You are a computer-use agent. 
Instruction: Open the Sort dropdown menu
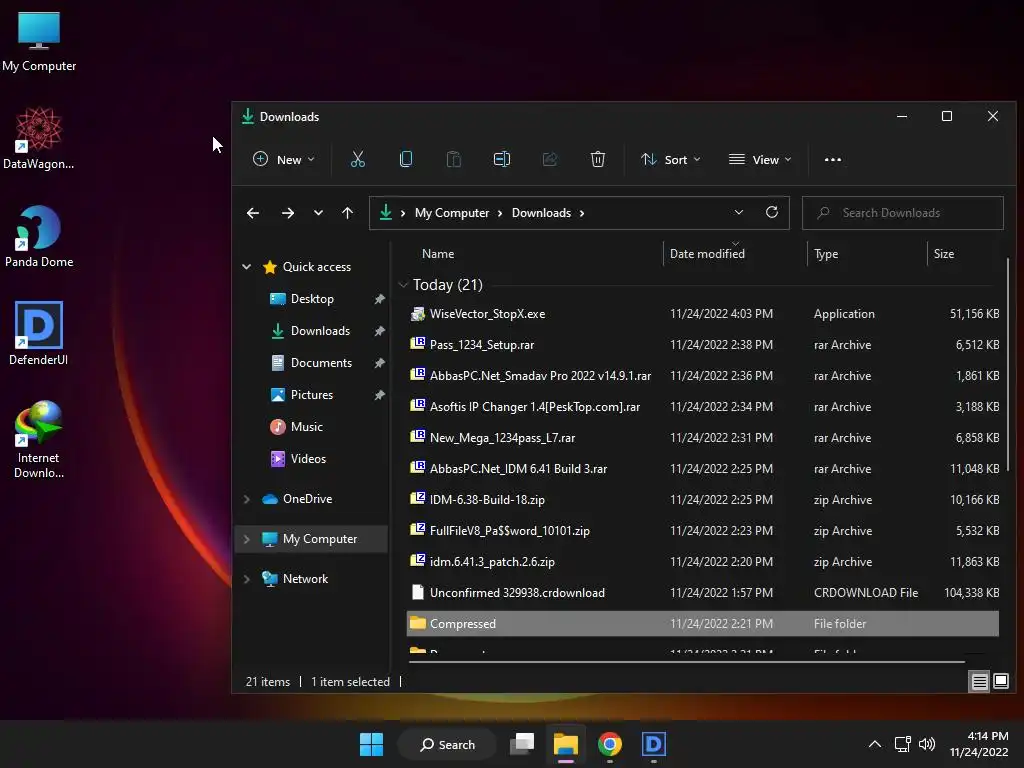670,159
